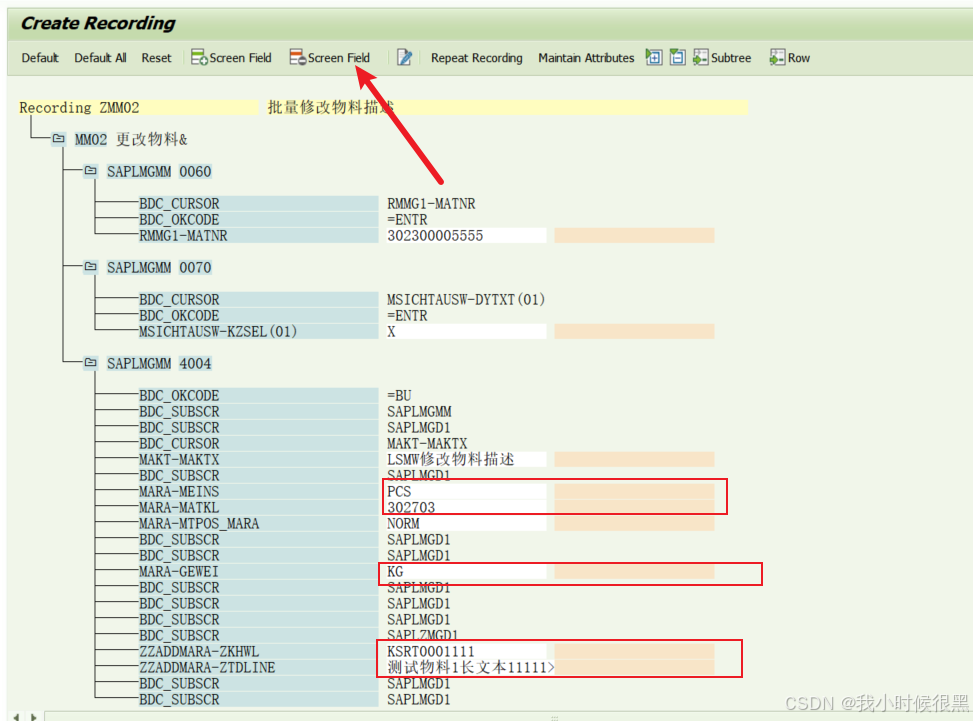Click the NORM value field for MARA-MTPOS_MARA
The width and height of the screenshot is (973, 721).
click(465, 524)
